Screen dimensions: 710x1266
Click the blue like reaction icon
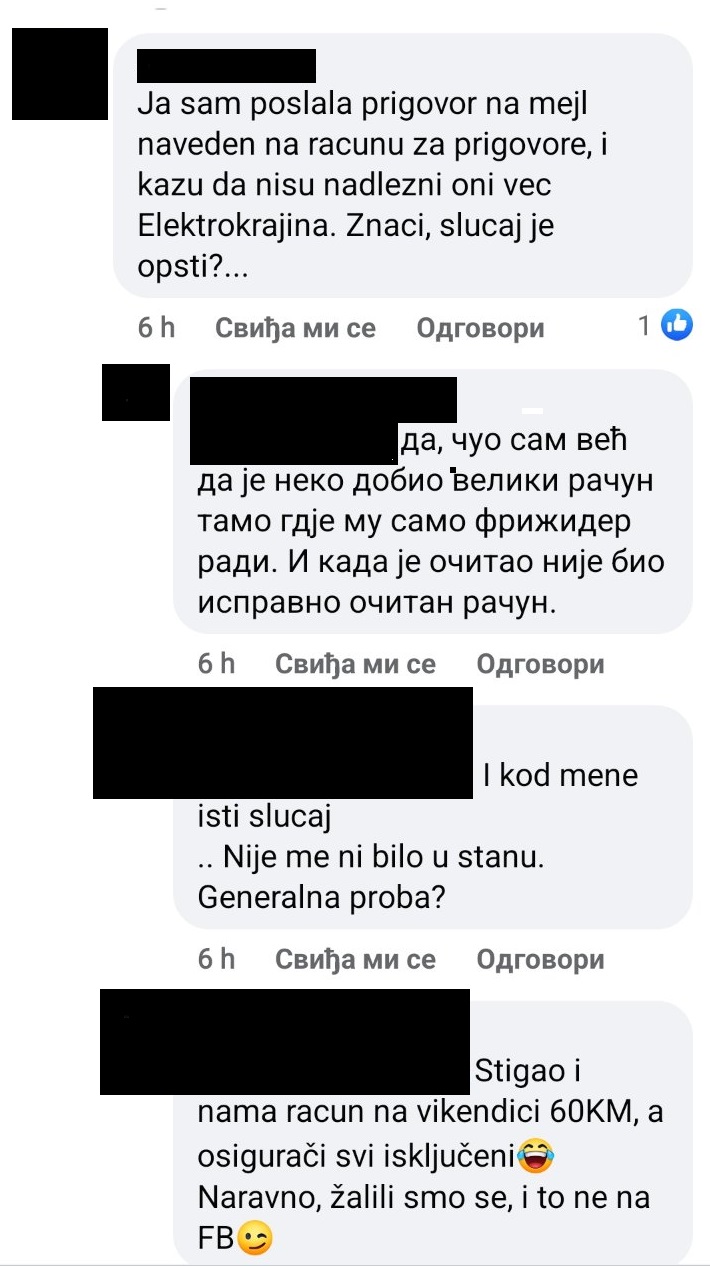point(677,324)
